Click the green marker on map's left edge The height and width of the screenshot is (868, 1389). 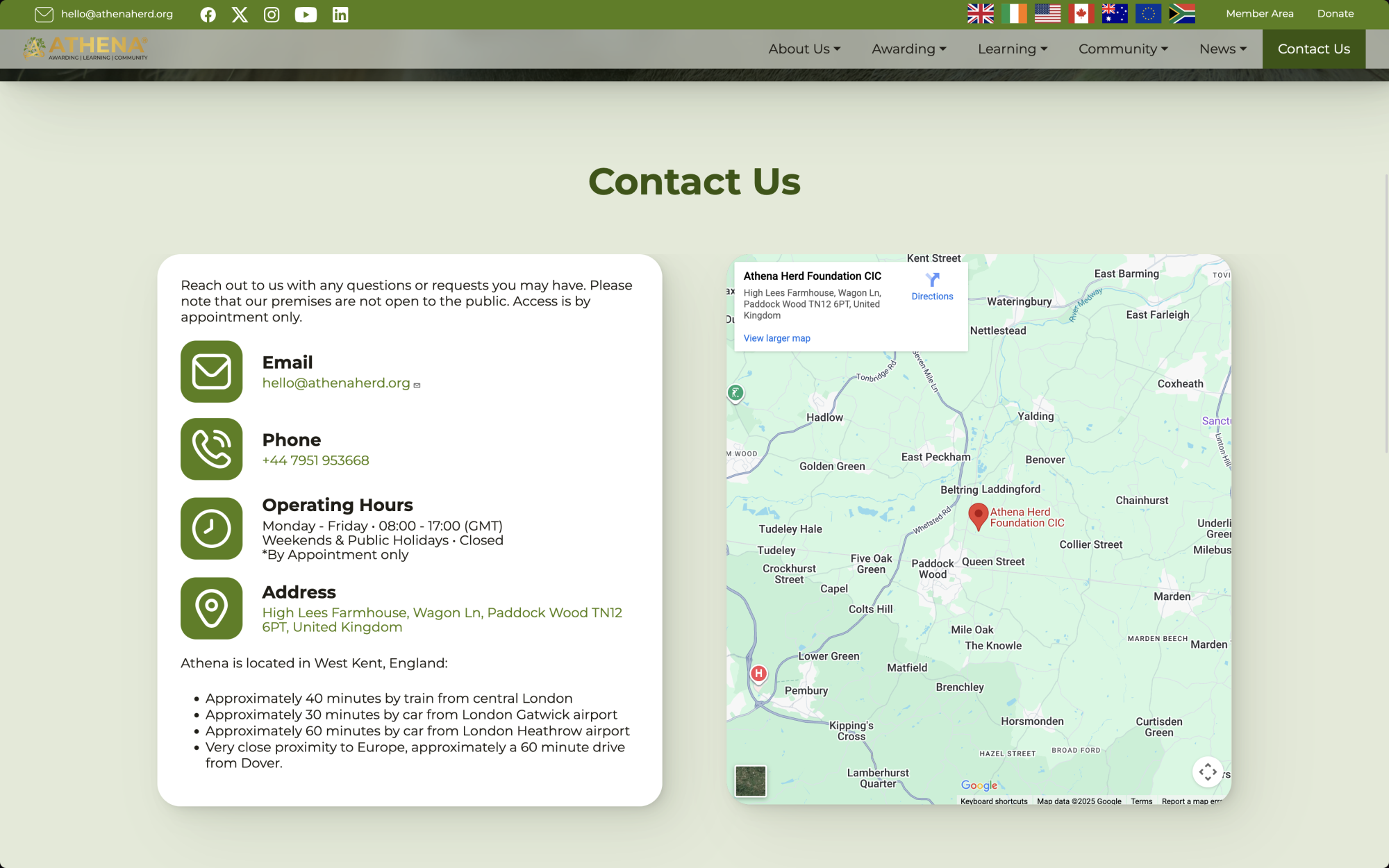[x=735, y=394]
